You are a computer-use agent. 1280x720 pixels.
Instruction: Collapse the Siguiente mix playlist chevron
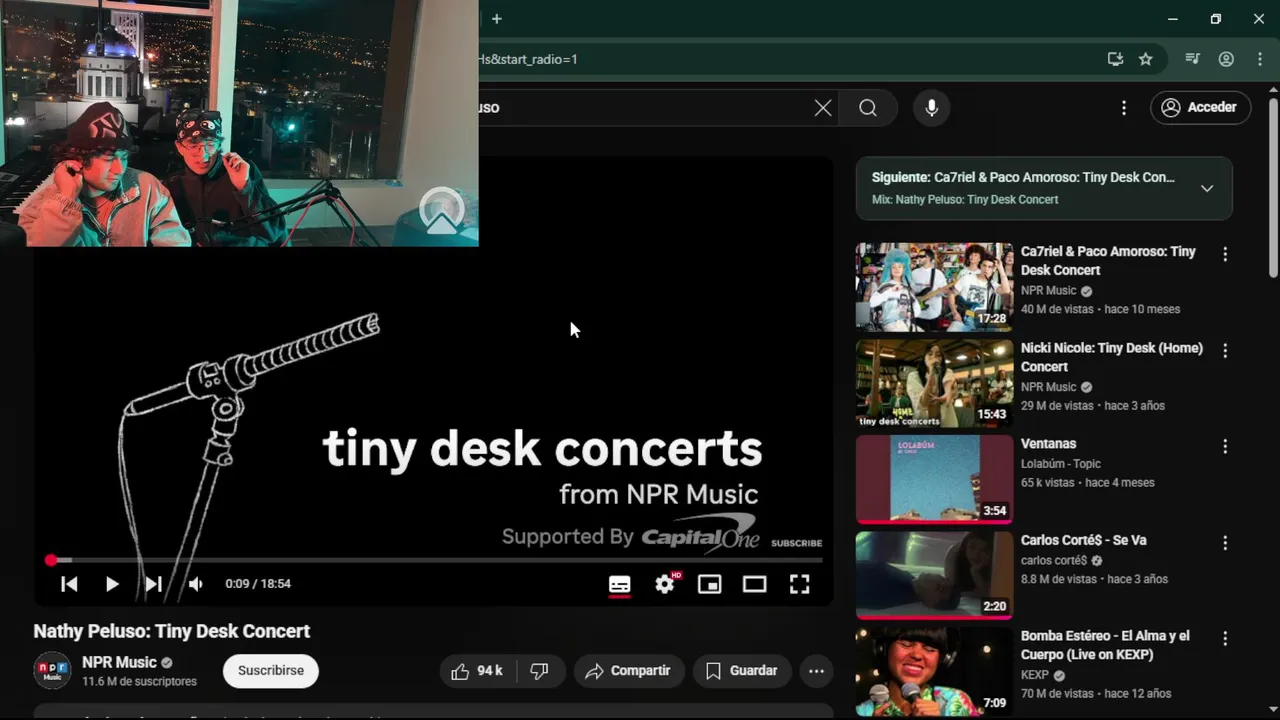tap(1207, 188)
